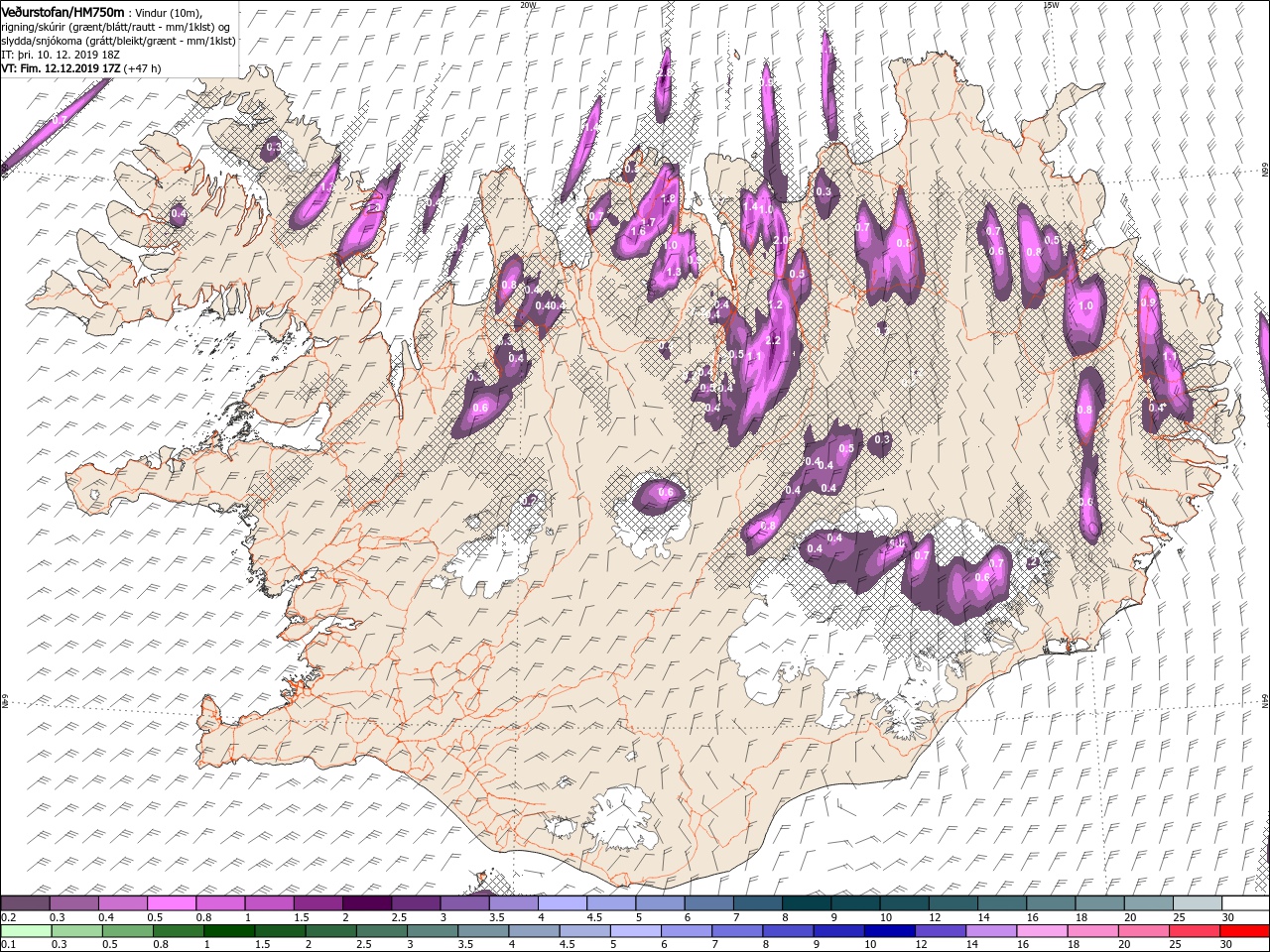Click the 15W longitude label
Image resolution: width=1270 pixels, height=952 pixels.
coord(1051,5)
